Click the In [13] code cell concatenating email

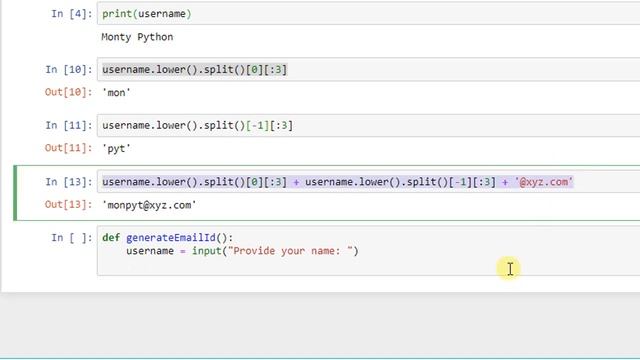pyautogui.click(x=369, y=182)
